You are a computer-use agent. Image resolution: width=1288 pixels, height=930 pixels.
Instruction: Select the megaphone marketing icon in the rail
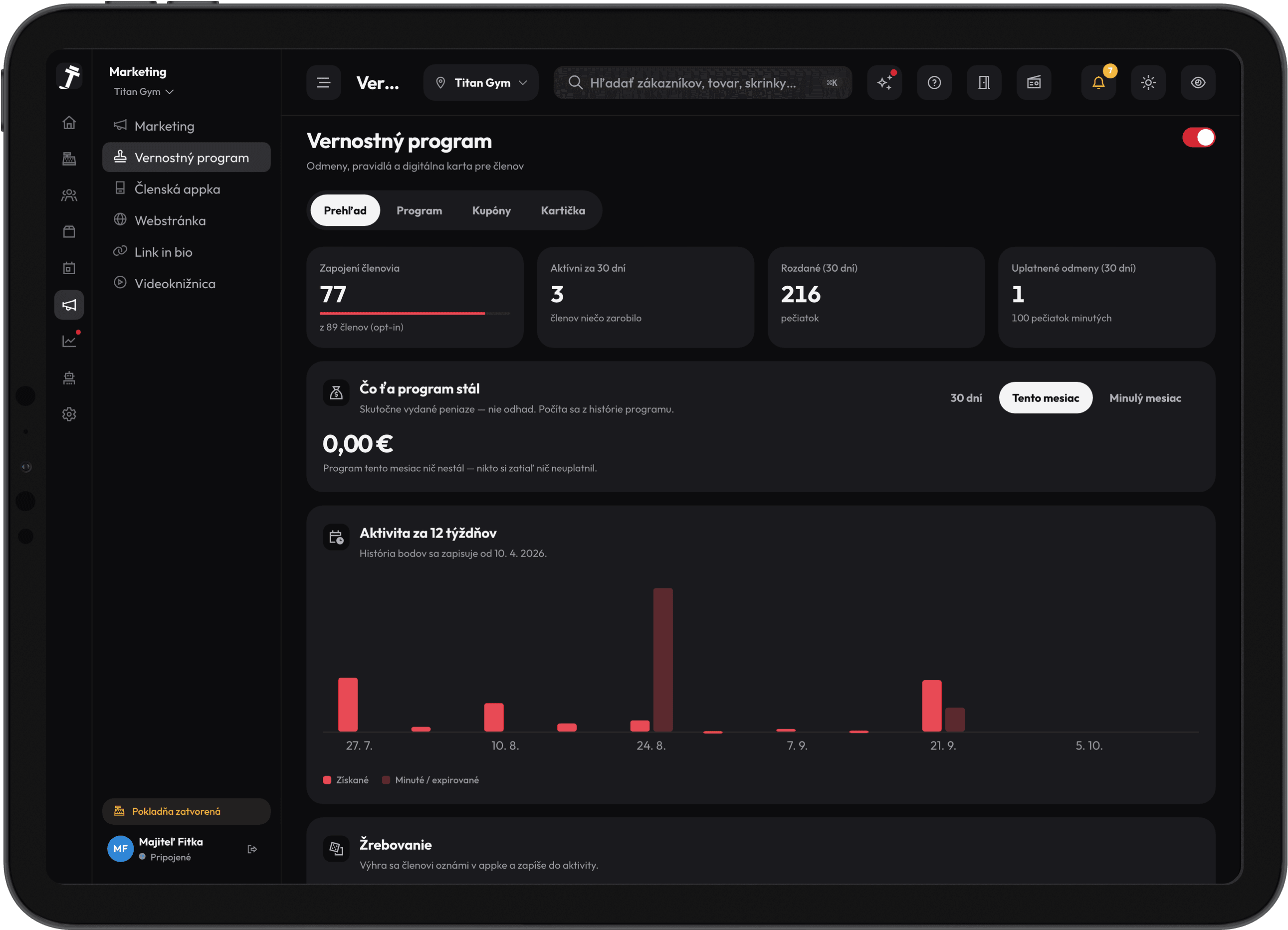pyautogui.click(x=69, y=305)
